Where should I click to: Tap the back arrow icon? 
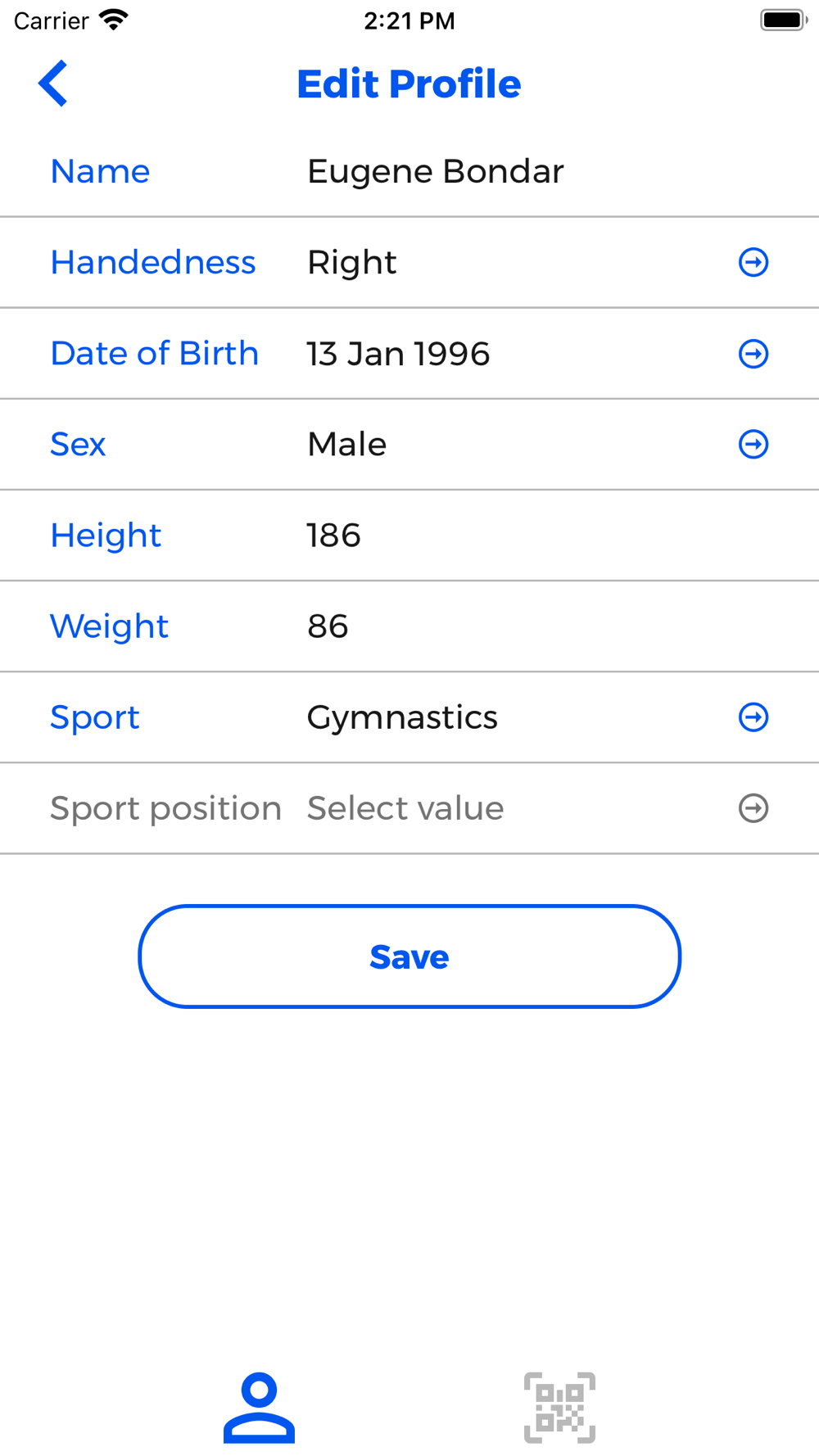pos(53,84)
